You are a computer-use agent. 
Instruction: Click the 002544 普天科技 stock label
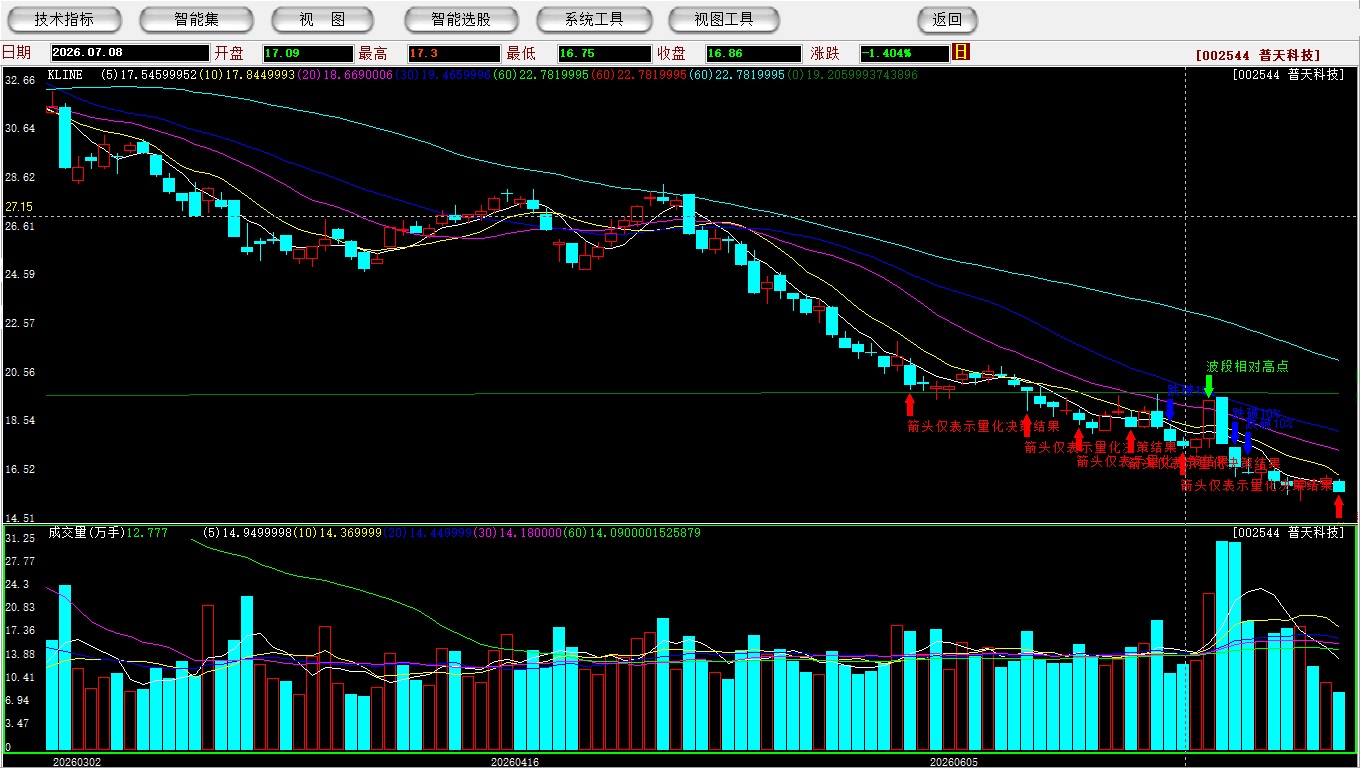click(x=1258, y=55)
